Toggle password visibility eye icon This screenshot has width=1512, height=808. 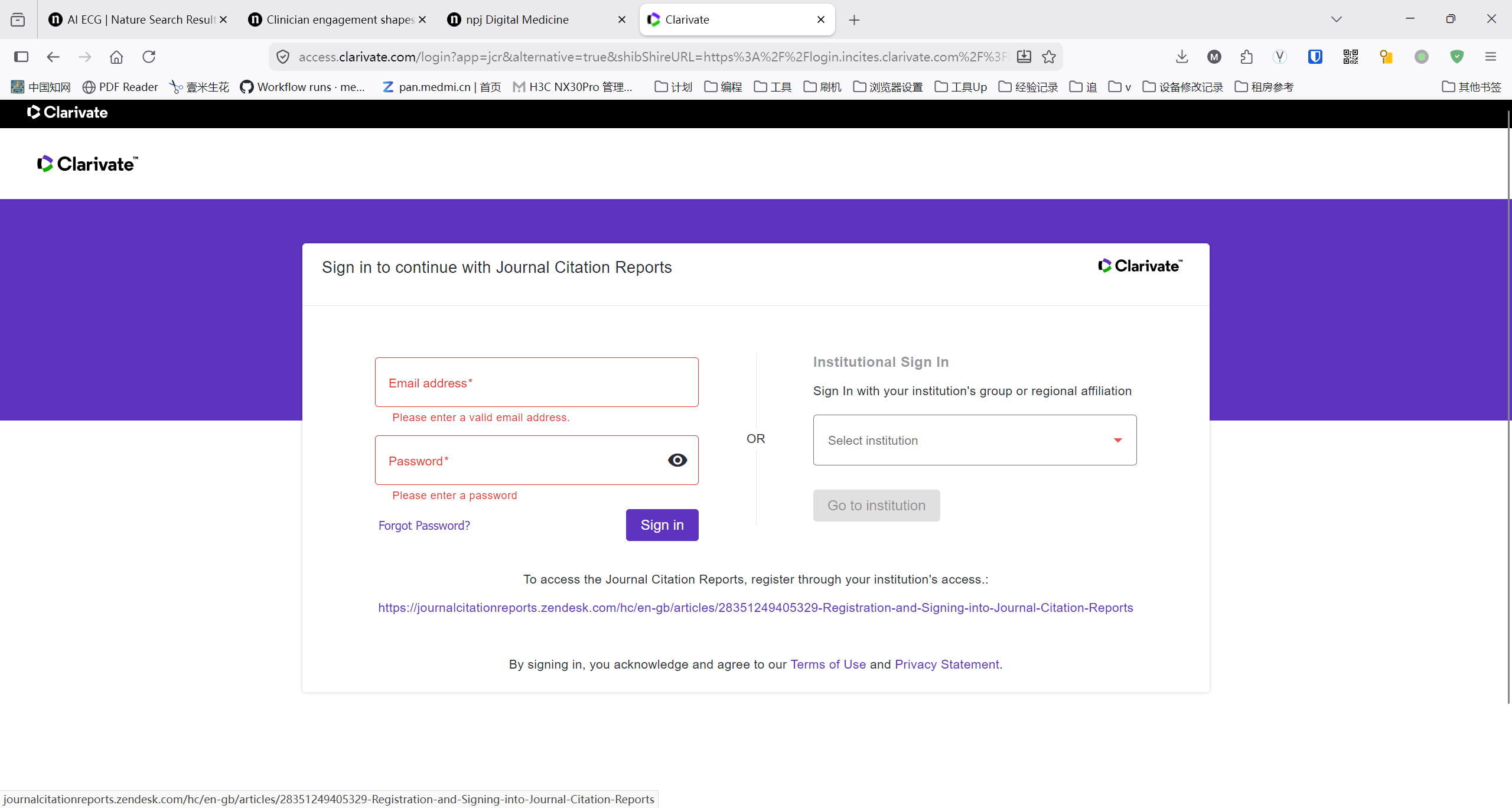[x=677, y=460]
